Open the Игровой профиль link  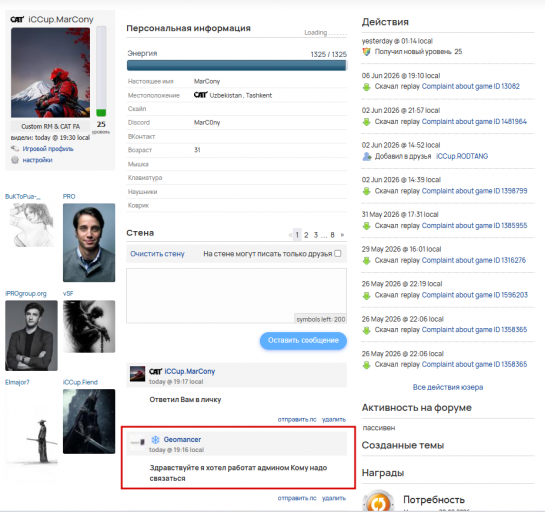pyautogui.click(x=48, y=149)
